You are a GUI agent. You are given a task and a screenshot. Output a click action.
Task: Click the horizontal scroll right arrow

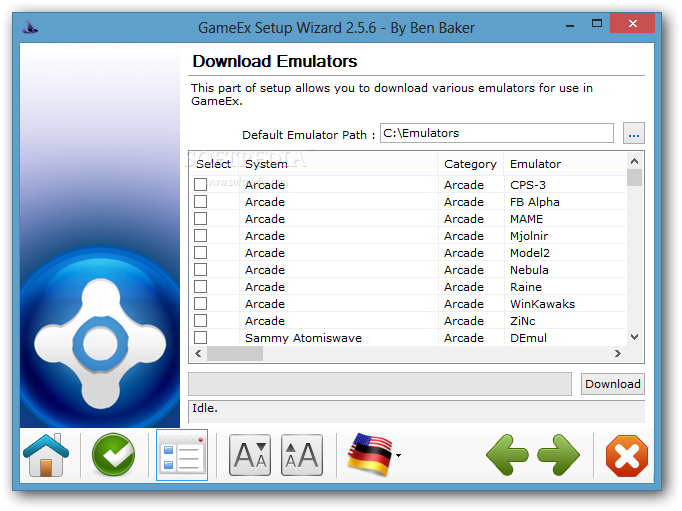click(x=618, y=354)
